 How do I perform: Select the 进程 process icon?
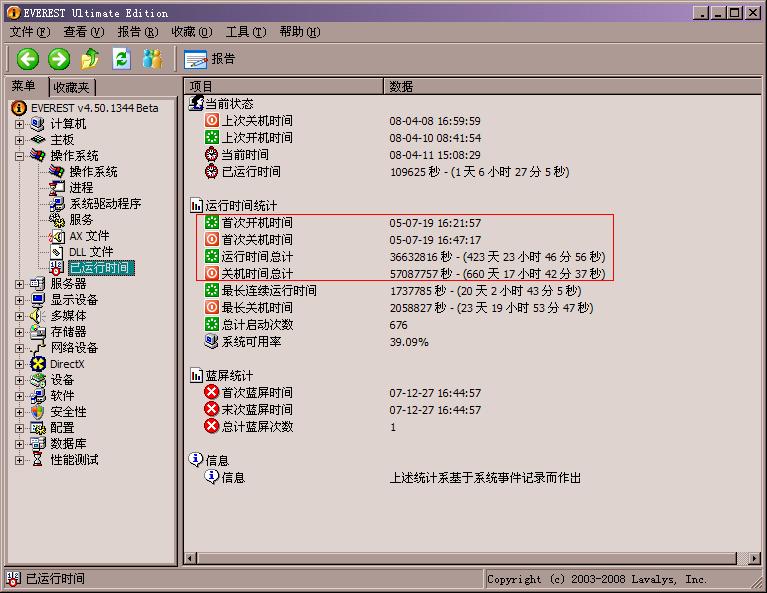pyautogui.click(x=57, y=187)
